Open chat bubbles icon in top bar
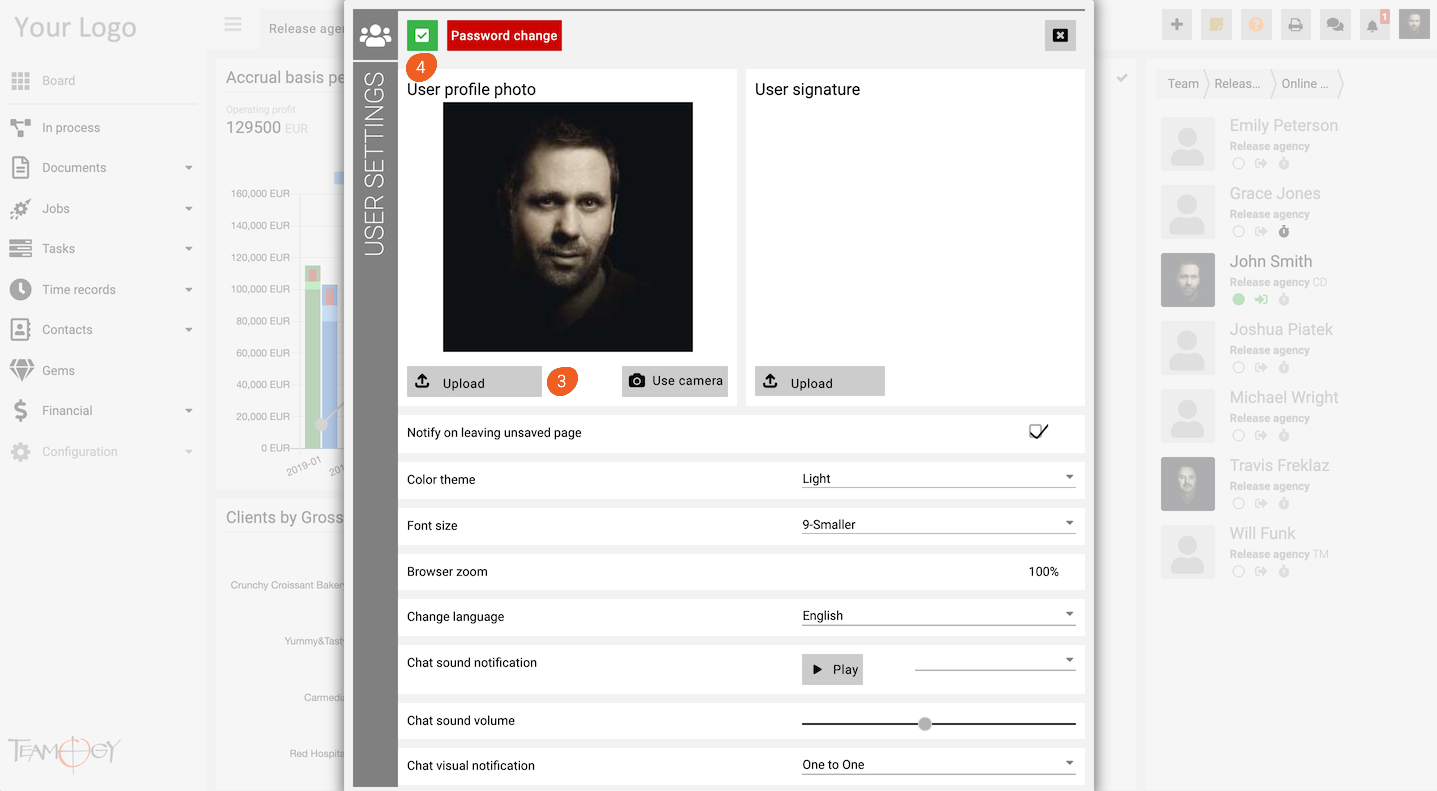The width and height of the screenshot is (1437, 791). pos(1333,25)
